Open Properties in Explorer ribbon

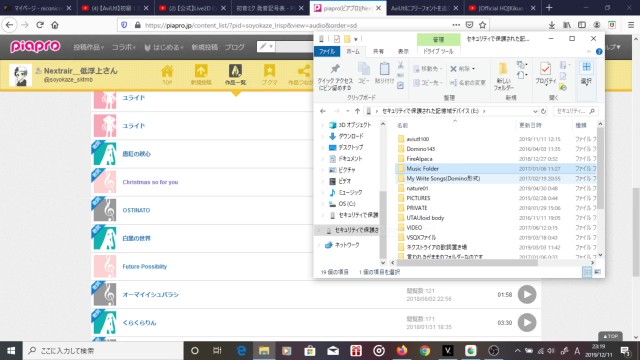pos(545,73)
